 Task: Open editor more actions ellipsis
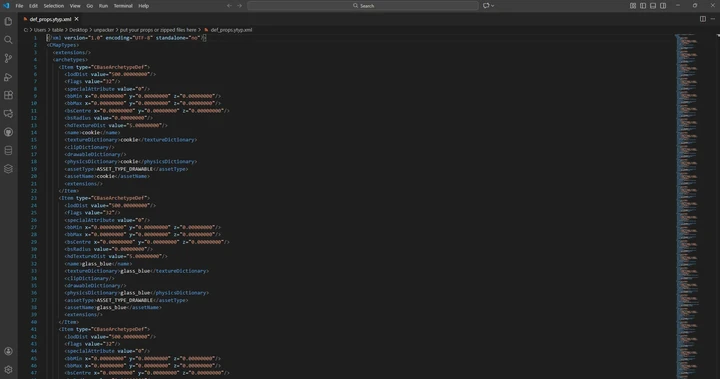pos(713,19)
